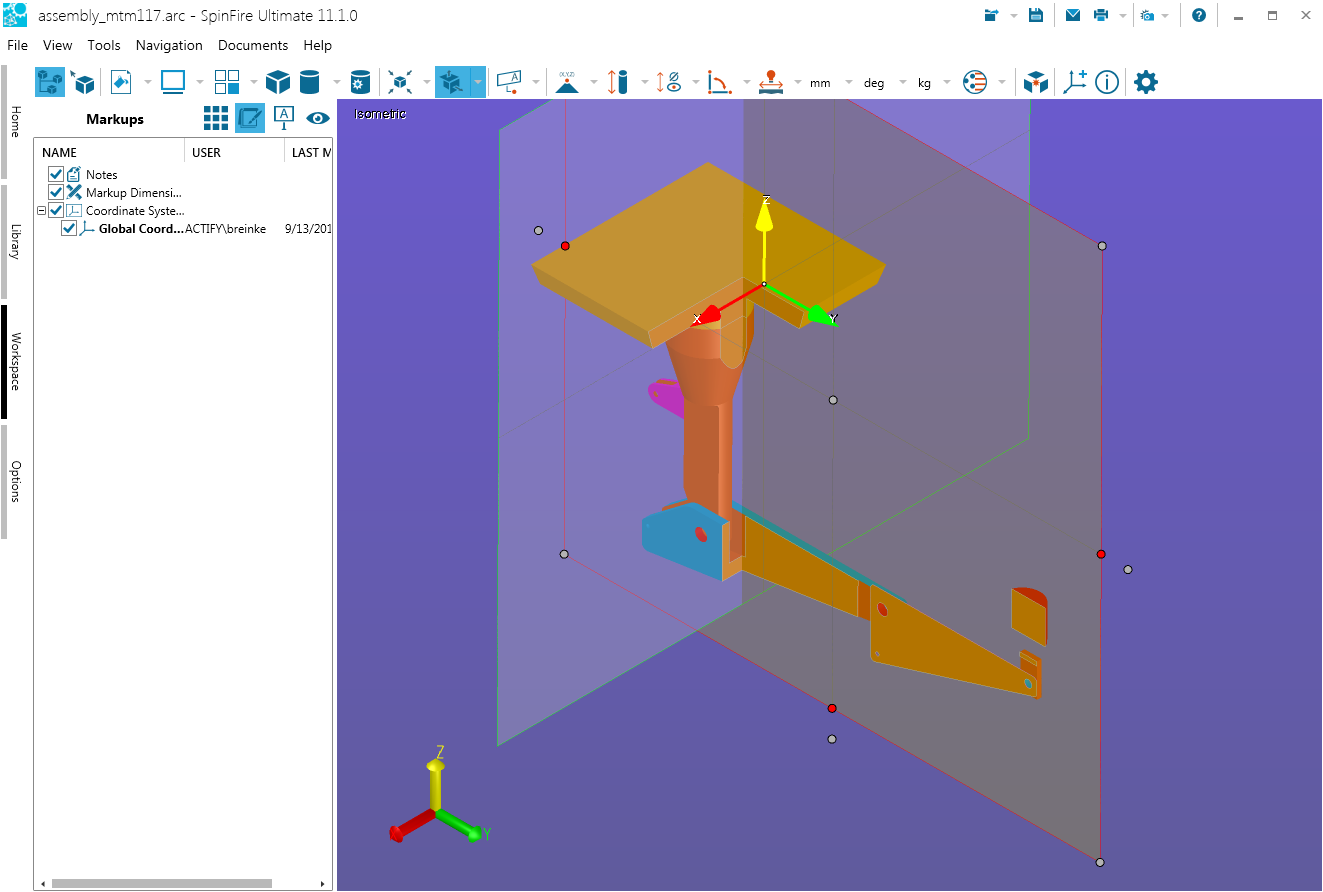The width and height of the screenshot is (1323, 892).
Task: Uncheck the Markup Dimensions checkbox
Action: [x=56, y=193]
